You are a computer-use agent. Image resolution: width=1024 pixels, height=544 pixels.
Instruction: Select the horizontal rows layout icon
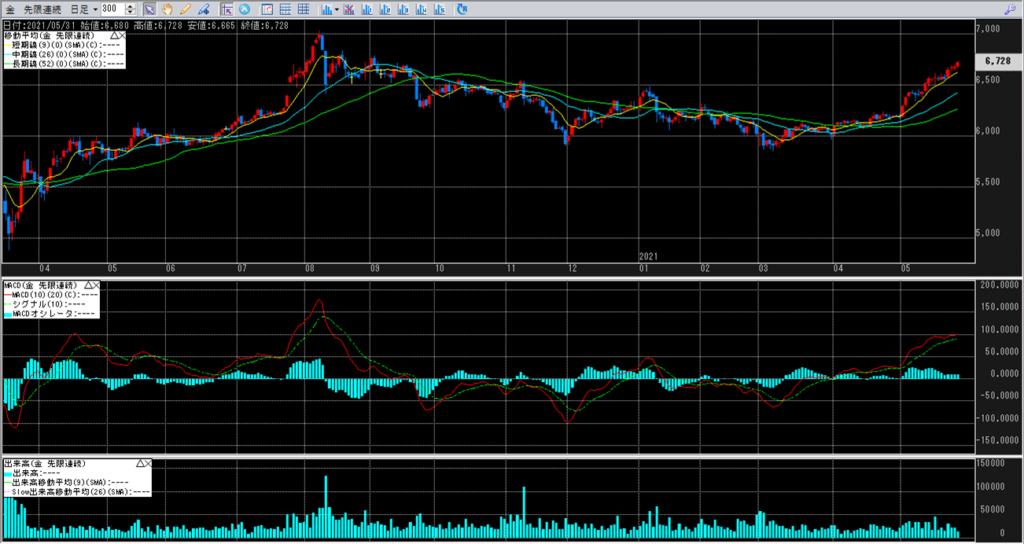[x=285, y=9]
